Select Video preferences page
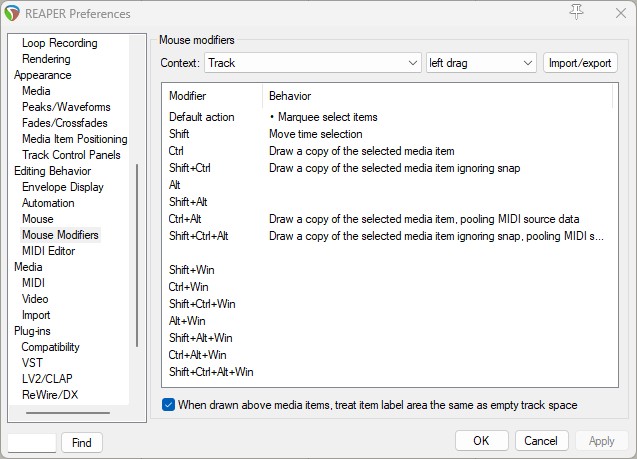Viewport: 637px width, 459px height. point(35,299)
